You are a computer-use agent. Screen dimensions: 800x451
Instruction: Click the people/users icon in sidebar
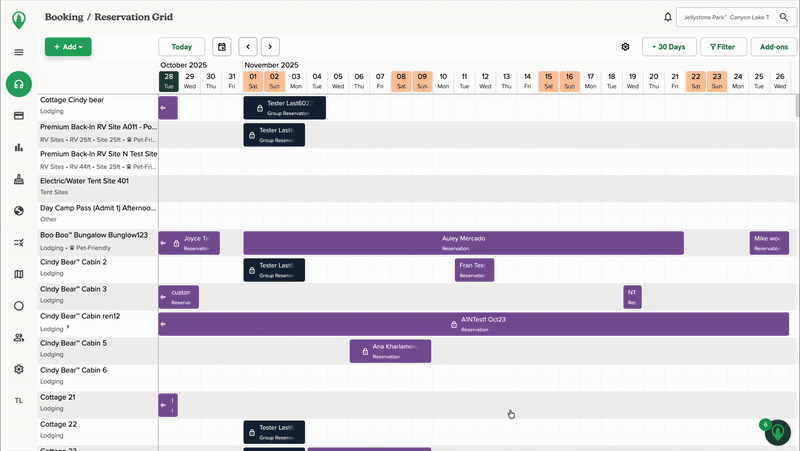click(18, 337)
